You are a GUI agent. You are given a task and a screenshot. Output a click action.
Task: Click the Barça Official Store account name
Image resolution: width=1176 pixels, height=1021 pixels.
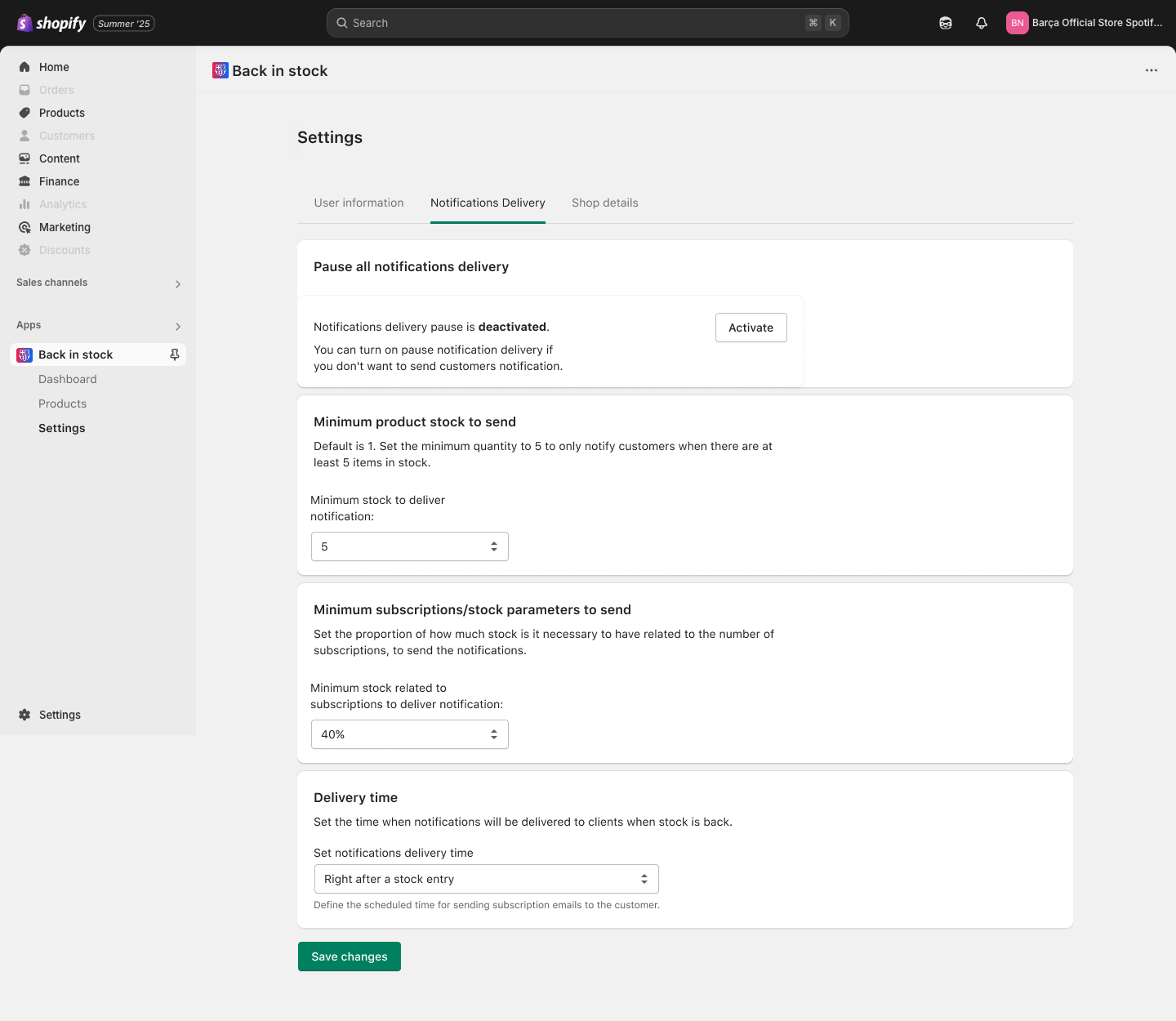[1097, 23]
